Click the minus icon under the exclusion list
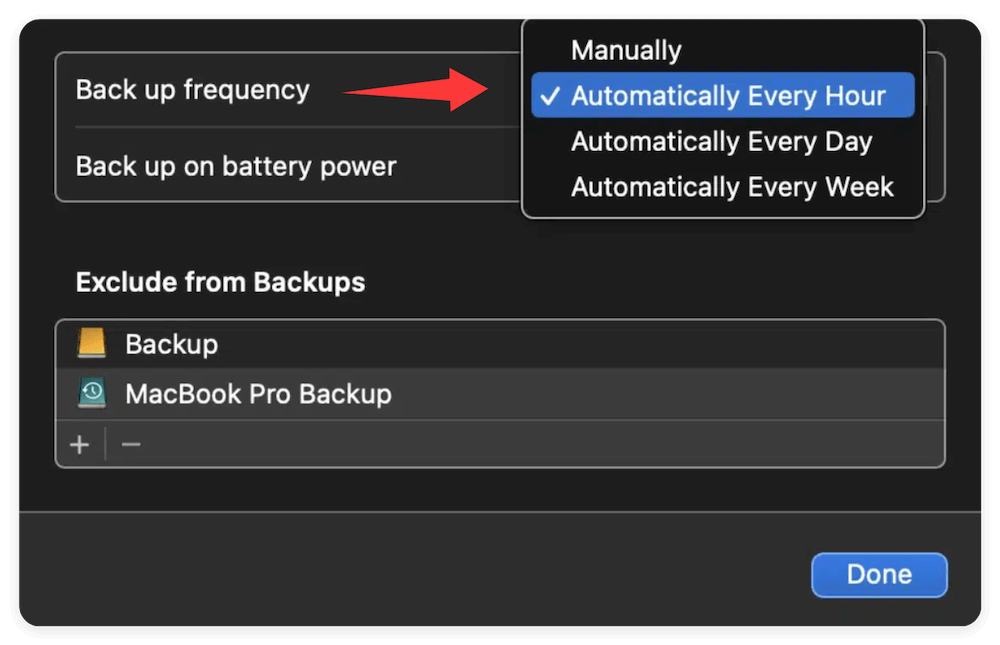 point(129,443)
